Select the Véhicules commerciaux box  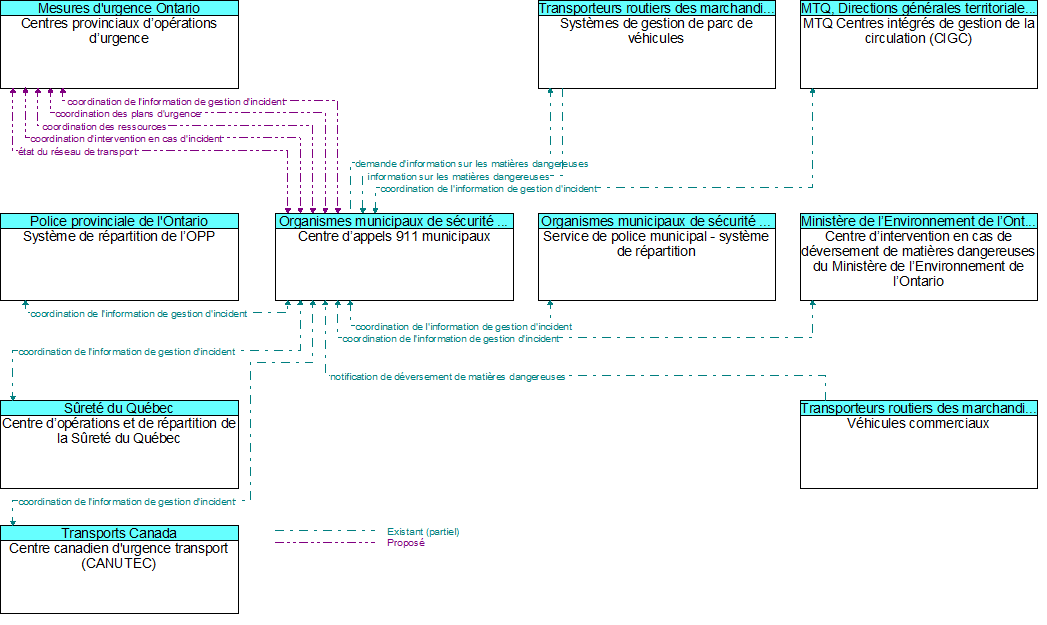click(918, 452)
